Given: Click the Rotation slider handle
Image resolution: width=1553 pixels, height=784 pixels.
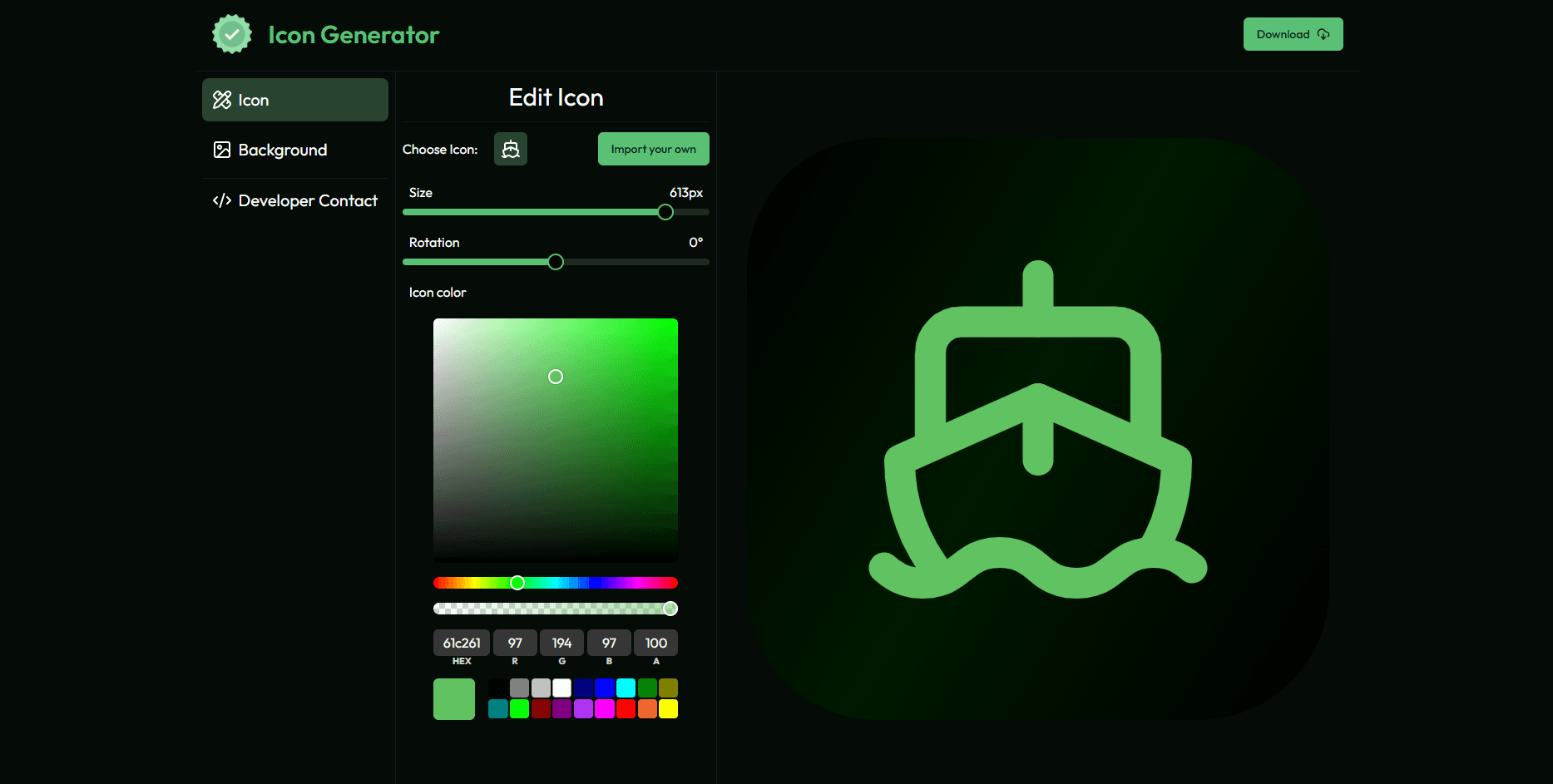Looking at the screenshot, I should point(556,262).
